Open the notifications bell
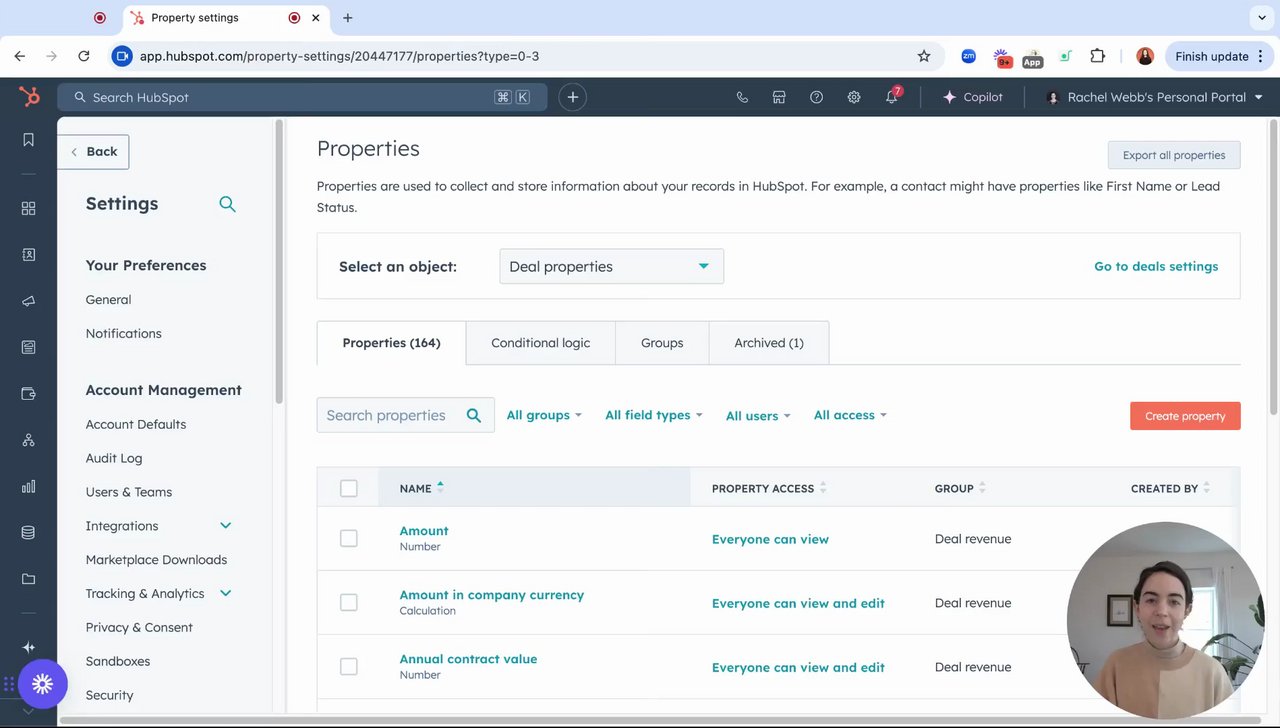 [x=891, y=97]
